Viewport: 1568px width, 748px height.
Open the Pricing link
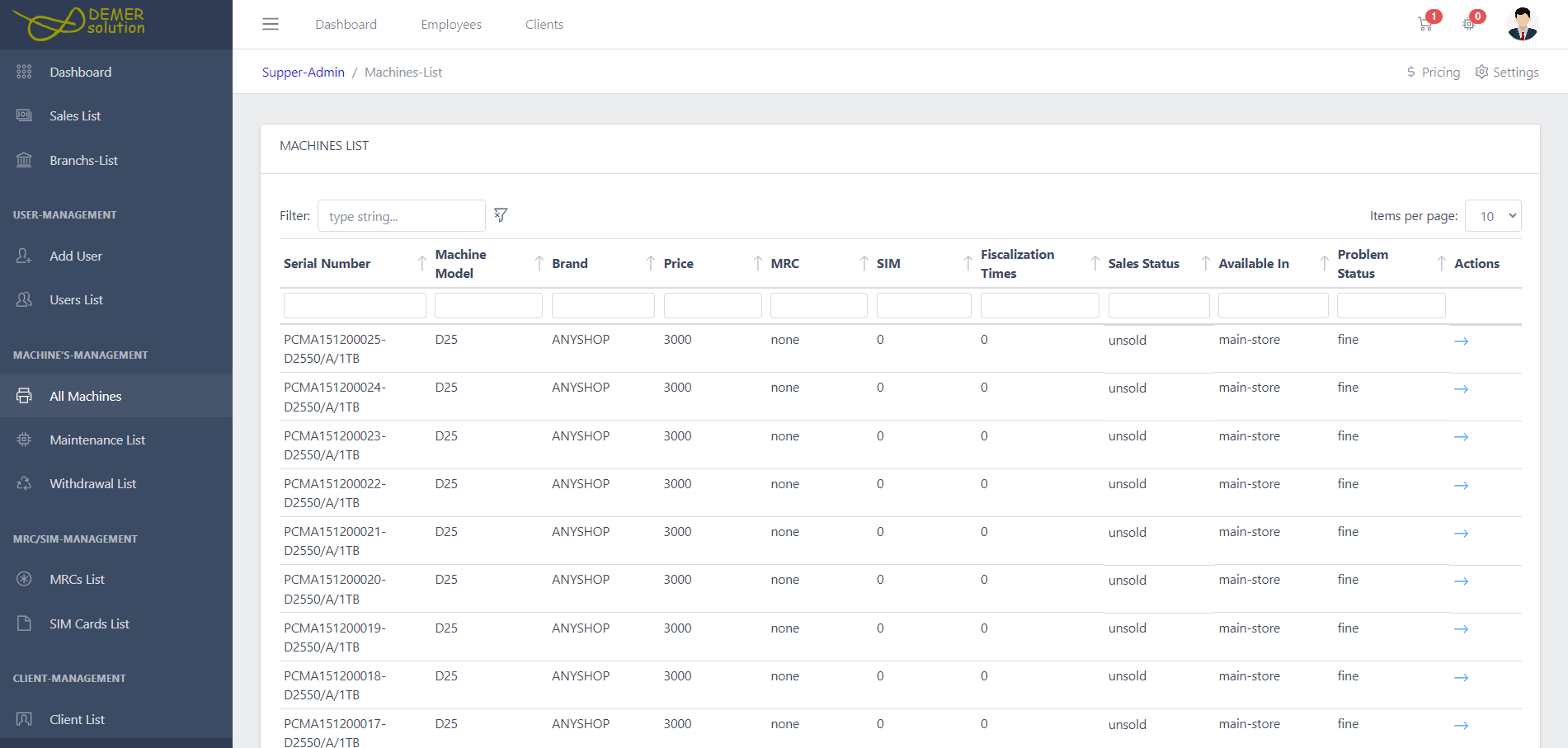pos(1434,72)
